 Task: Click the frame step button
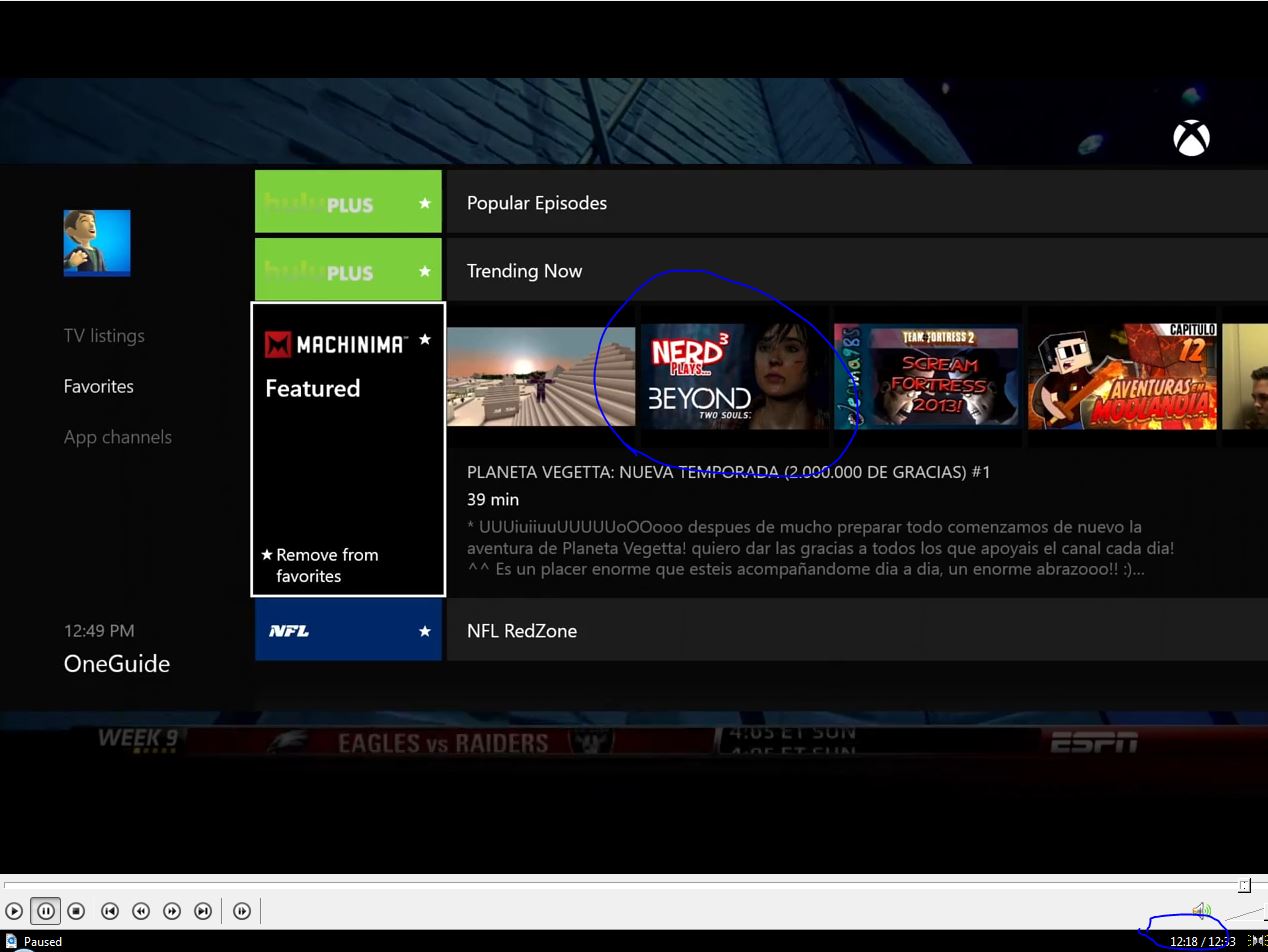[242, 911]
